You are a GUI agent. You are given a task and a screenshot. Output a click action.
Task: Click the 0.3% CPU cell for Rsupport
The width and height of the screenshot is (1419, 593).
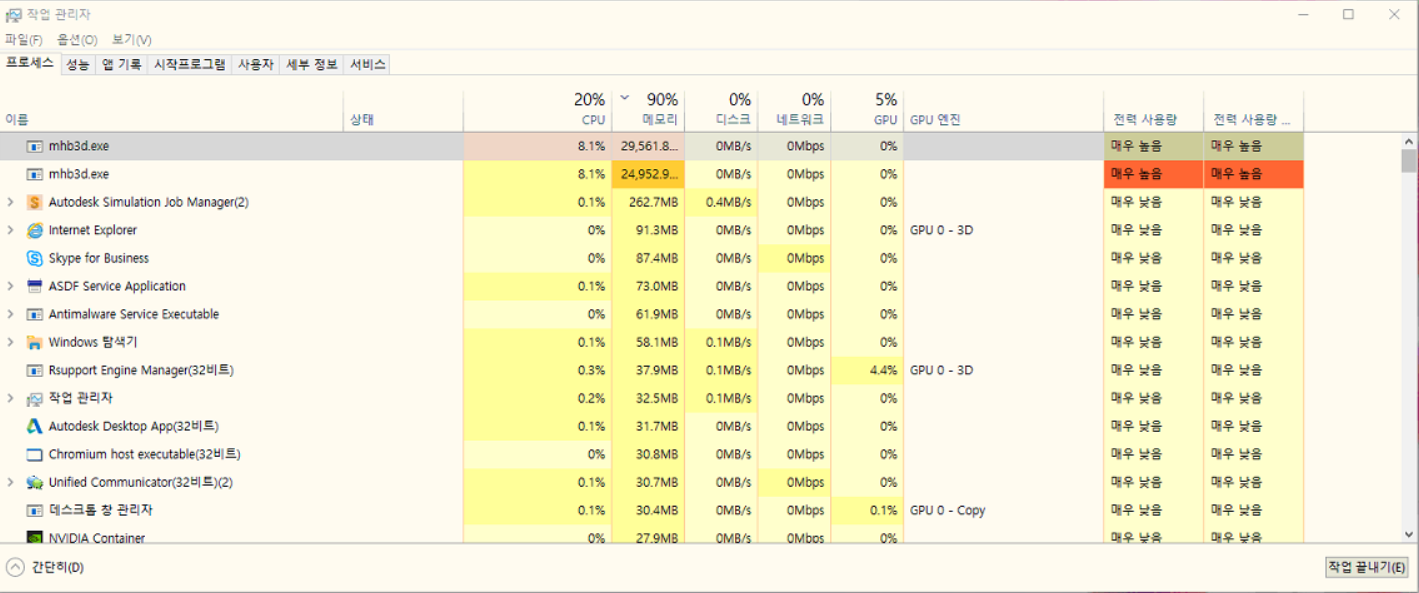click(538, 370)
